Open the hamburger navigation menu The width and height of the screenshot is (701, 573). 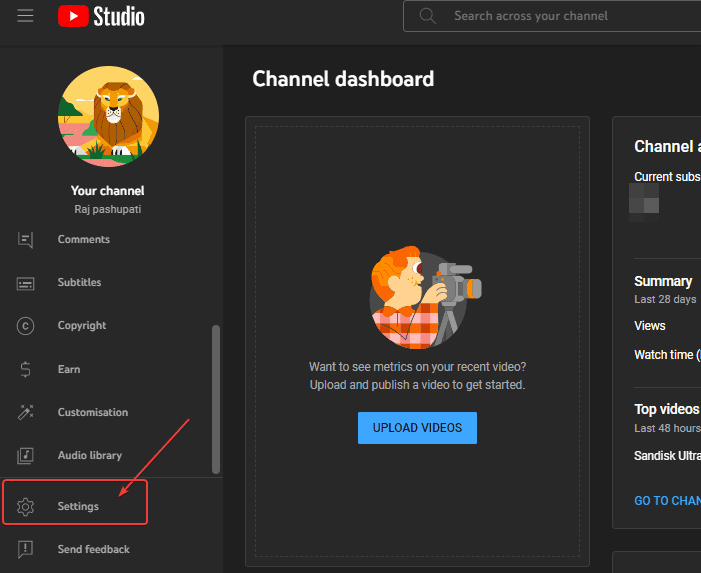pyautogui.click(x=25, y=16)
